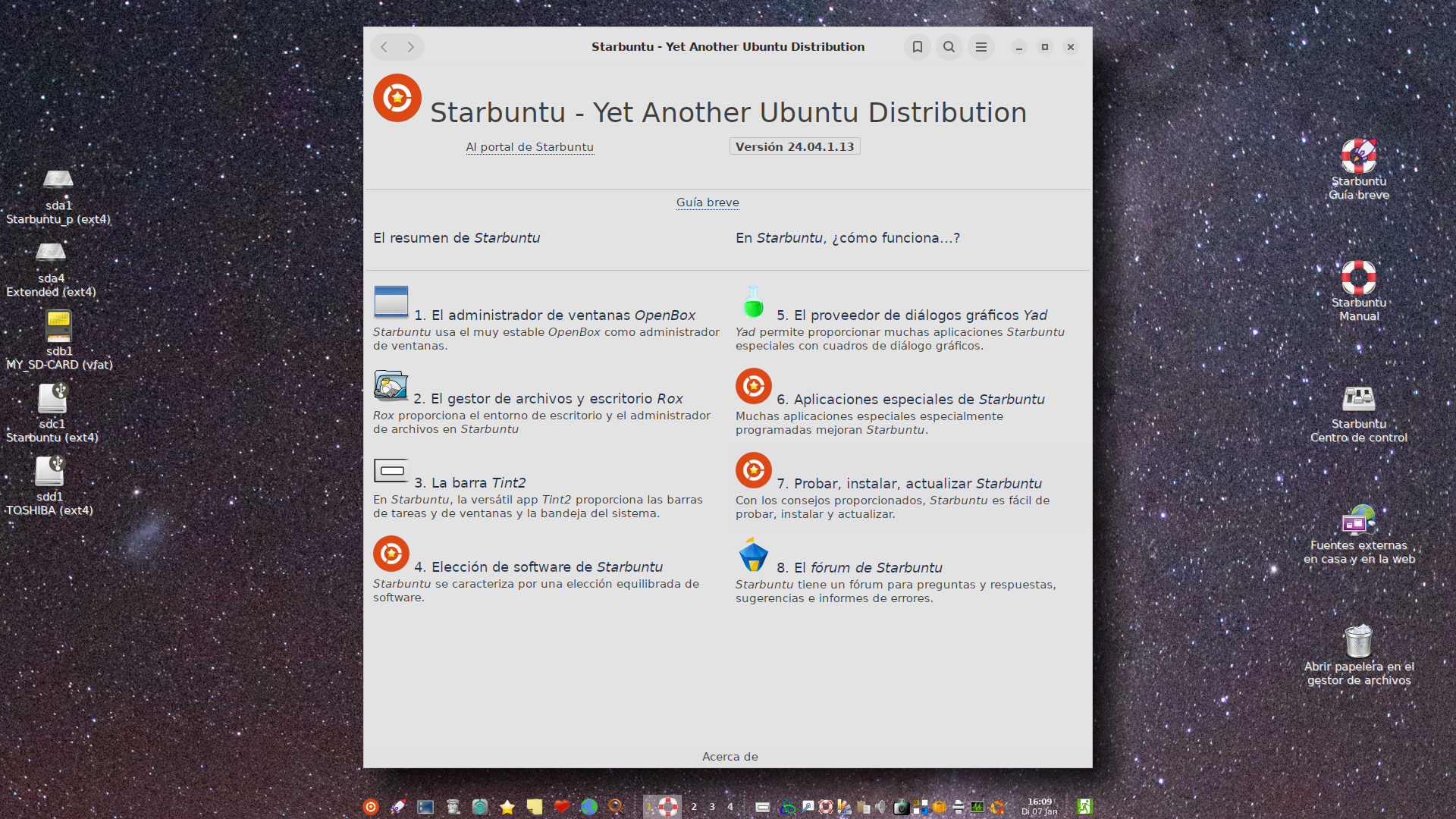Switch to workspace 4 in the taskbar
Viewport: 1456px width, 819px height.
pyautogui.click(x=730, y=807)
